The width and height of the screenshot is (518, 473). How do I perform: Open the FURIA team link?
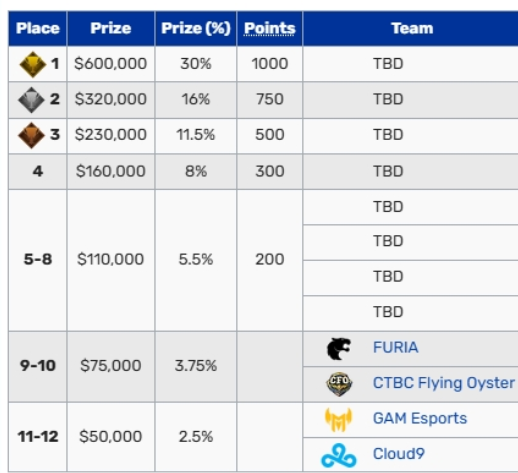tap(395, 347)
